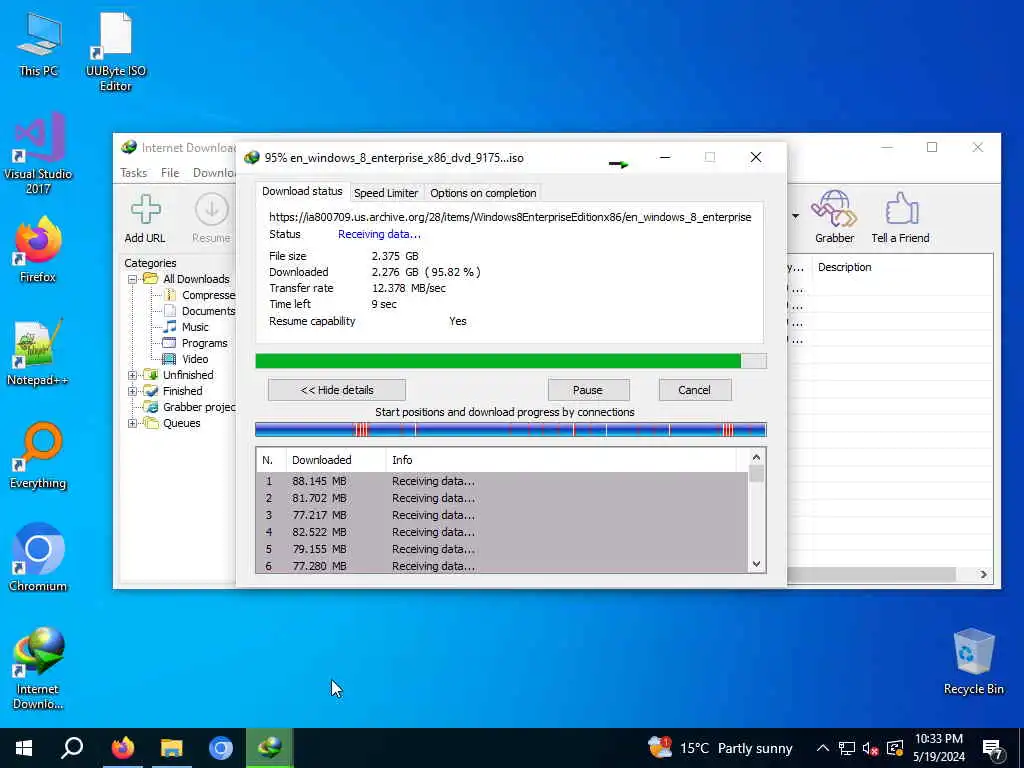Screen dimensions: 1024x768
Task: Select connection row 6 with 77.280 MB
Action: [502, 566]
